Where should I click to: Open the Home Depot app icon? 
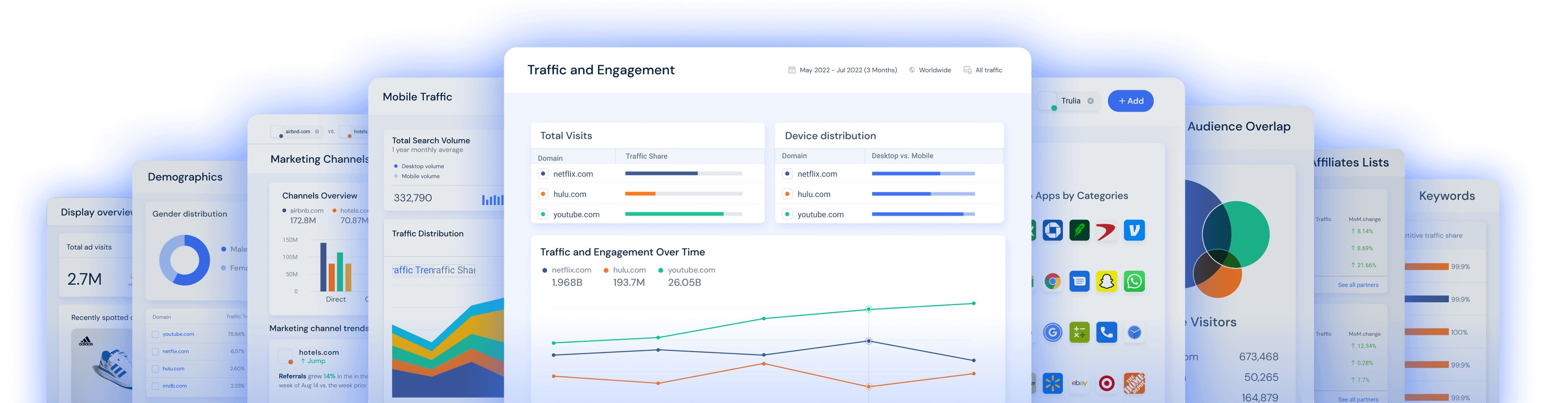click(1134, 383)
